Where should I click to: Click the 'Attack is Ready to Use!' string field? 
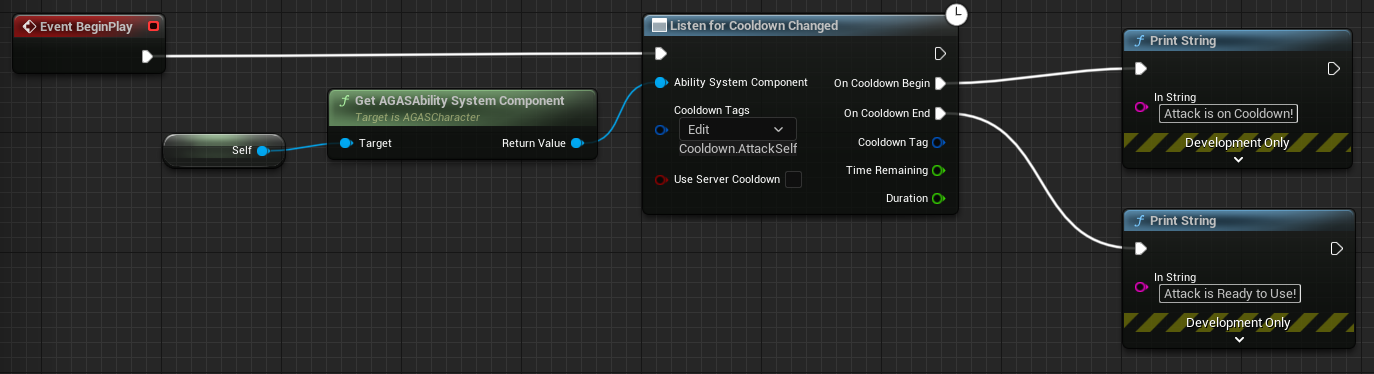(x=1230, y=293)
